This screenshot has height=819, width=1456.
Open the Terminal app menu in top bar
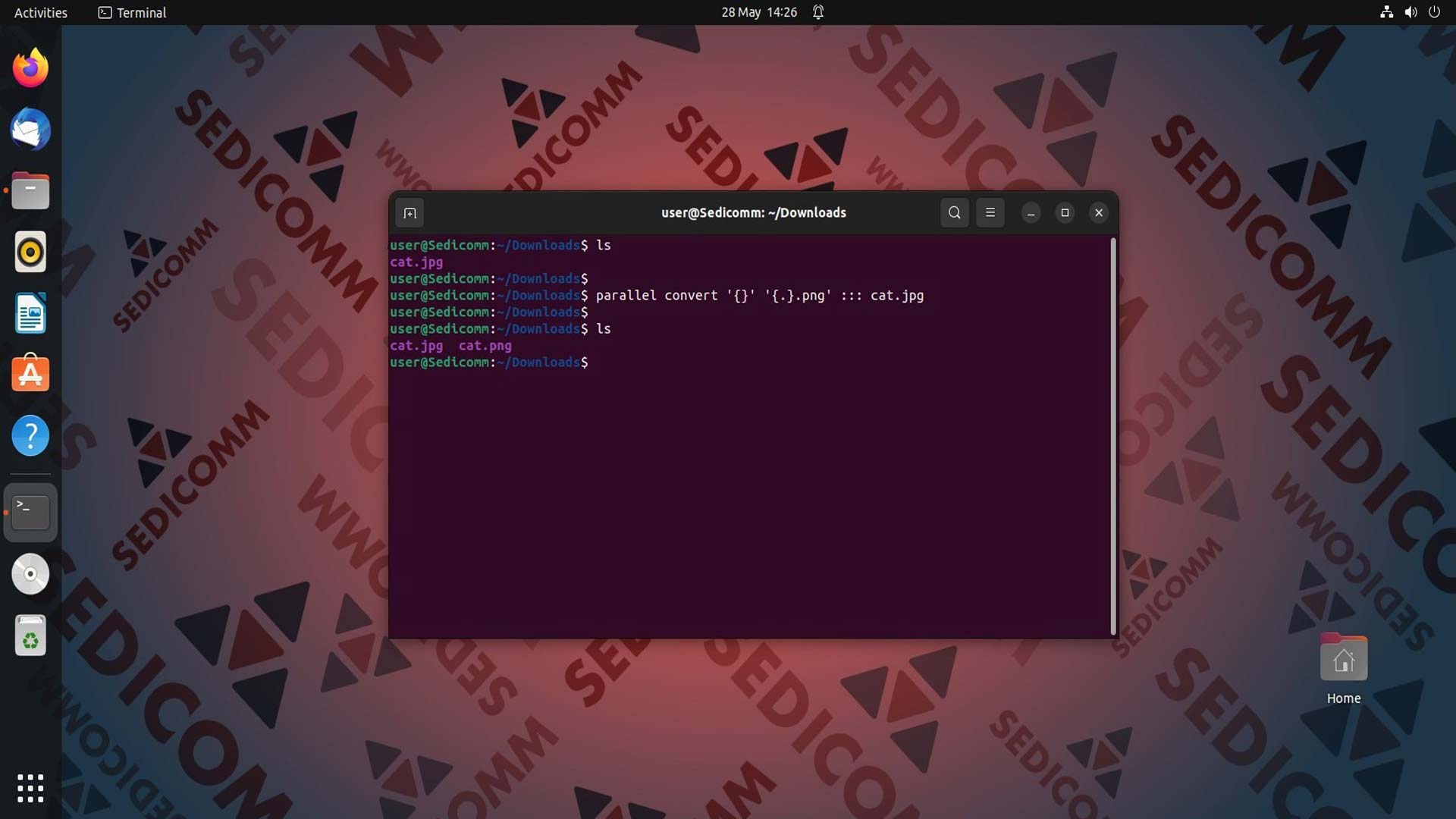tap(132, 12)
